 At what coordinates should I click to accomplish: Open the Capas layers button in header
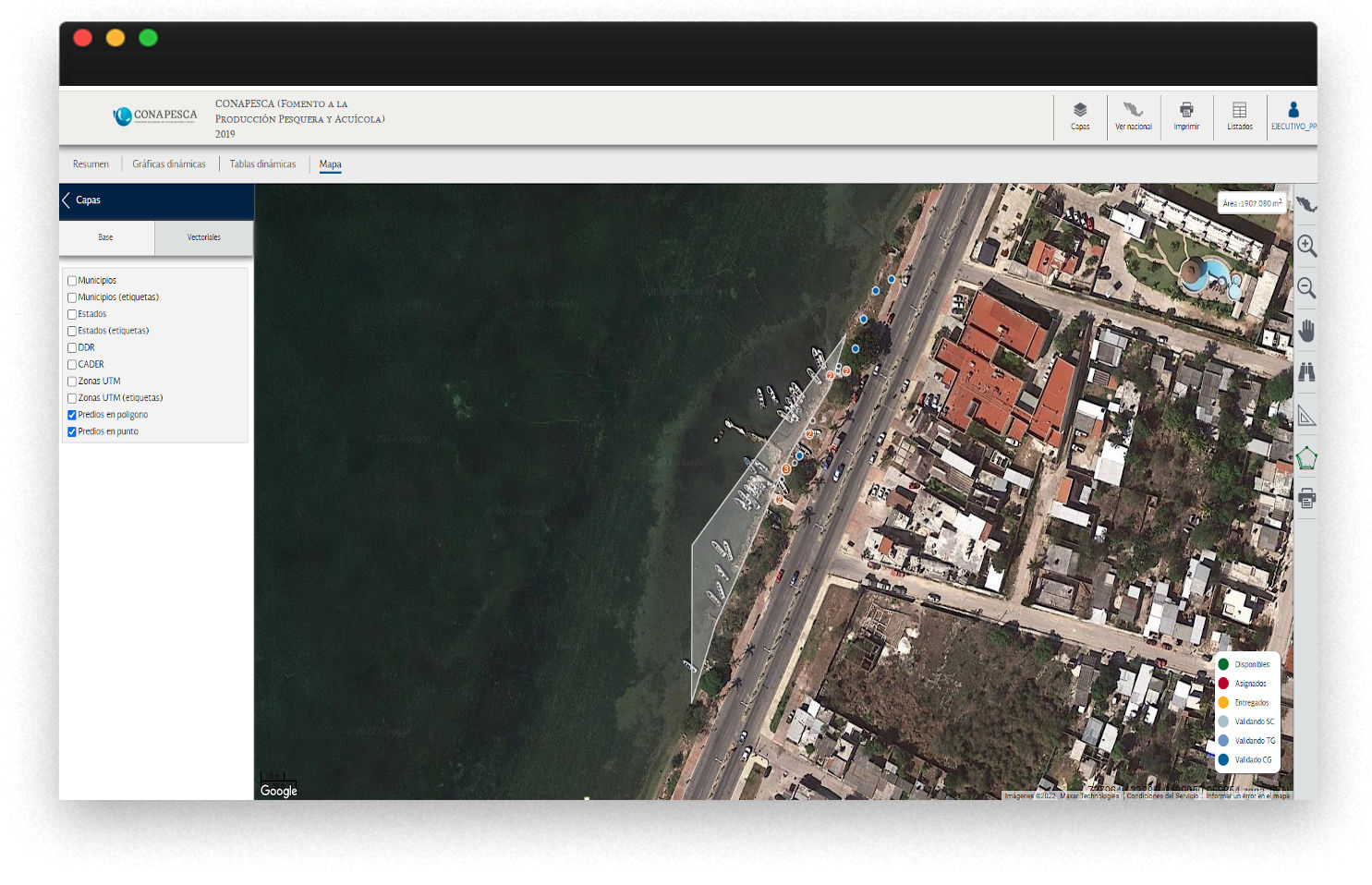pyautogui.click(x=1080, y=115)
